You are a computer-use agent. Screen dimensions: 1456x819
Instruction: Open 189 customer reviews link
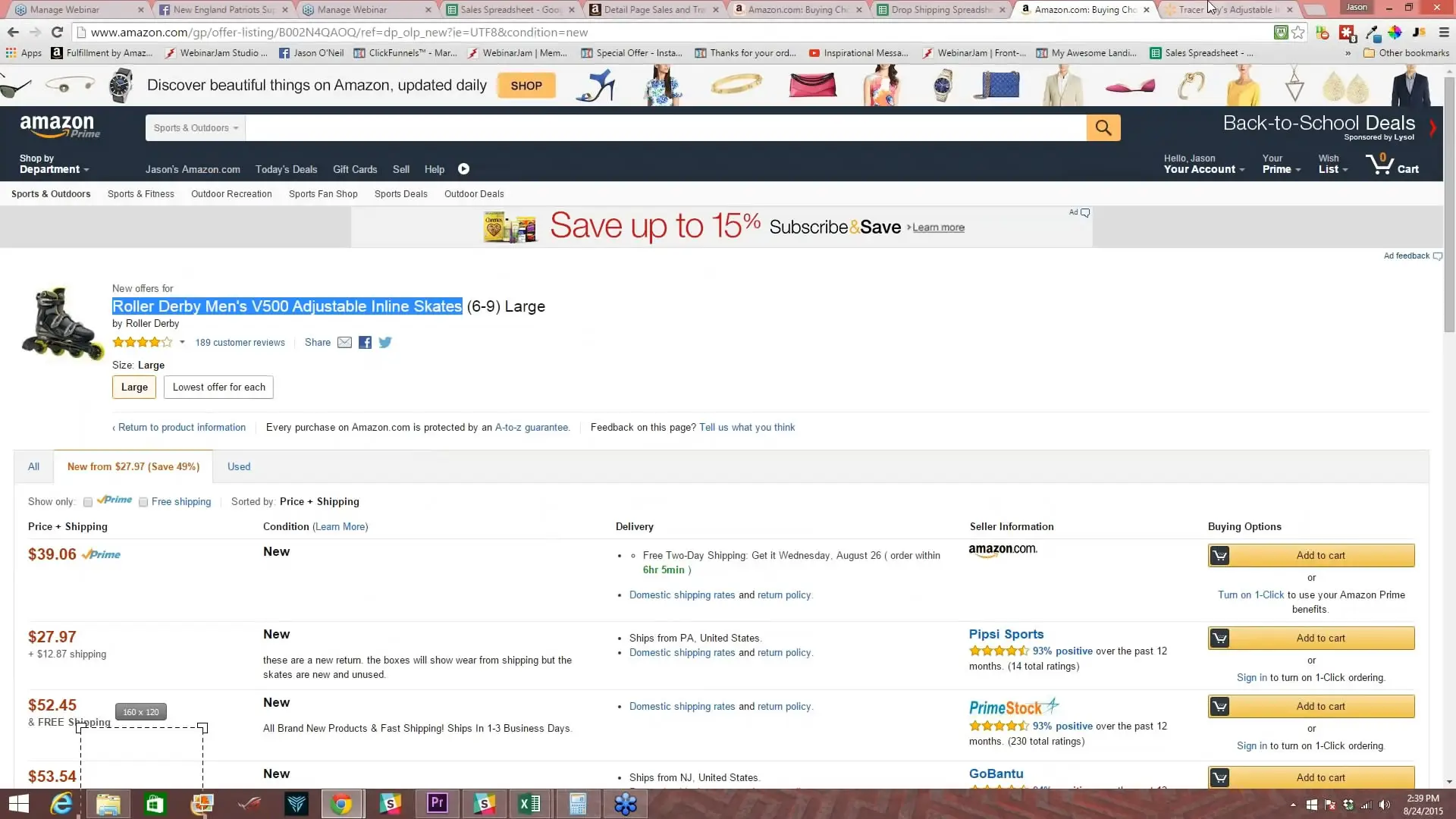pyautogui.click(x=240, y=343)
